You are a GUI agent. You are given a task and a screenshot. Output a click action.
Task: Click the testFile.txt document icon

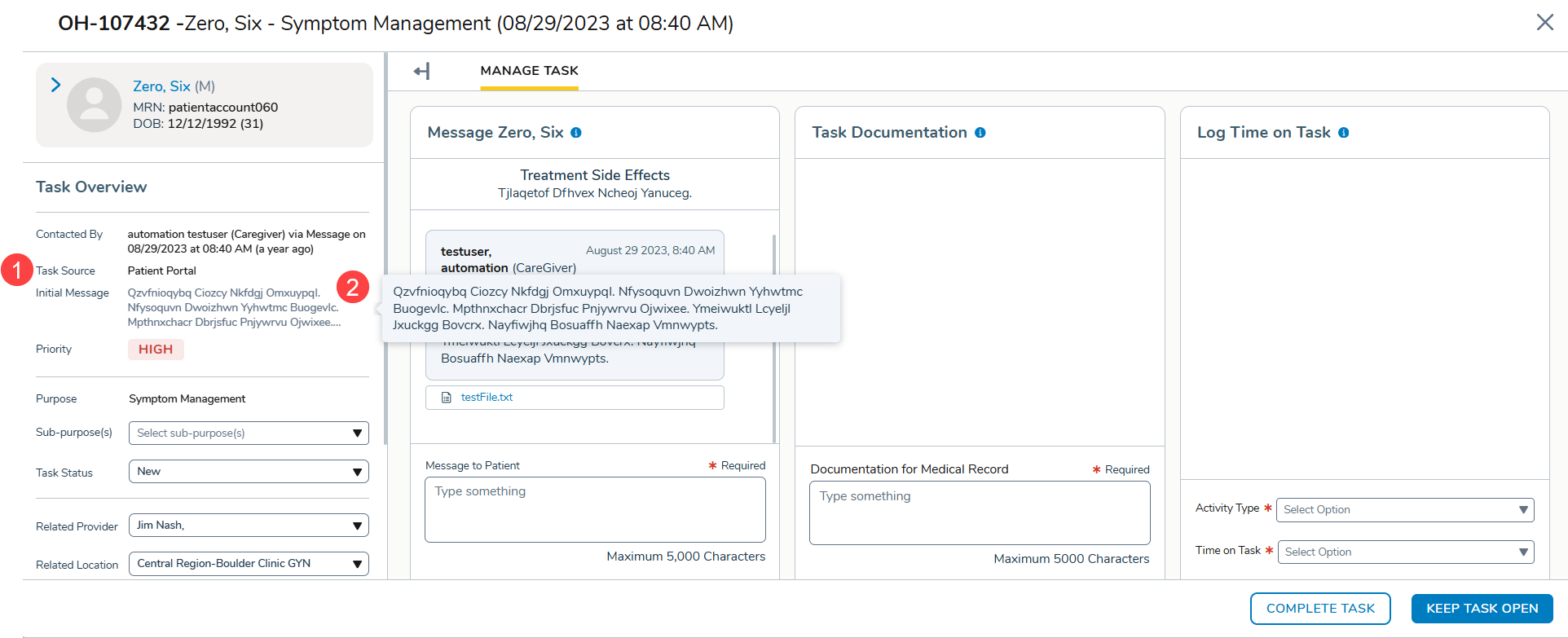pos(446,398)
